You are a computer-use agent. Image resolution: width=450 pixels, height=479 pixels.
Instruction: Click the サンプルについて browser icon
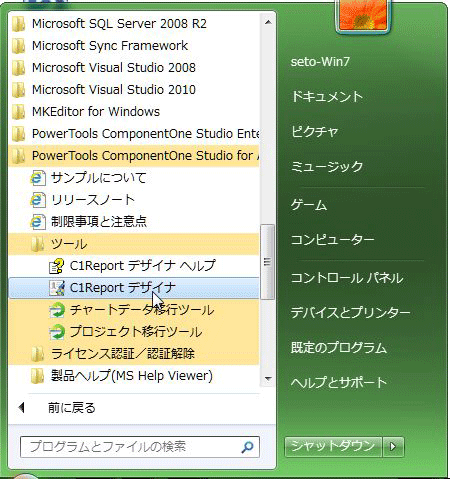pos(38,178)
